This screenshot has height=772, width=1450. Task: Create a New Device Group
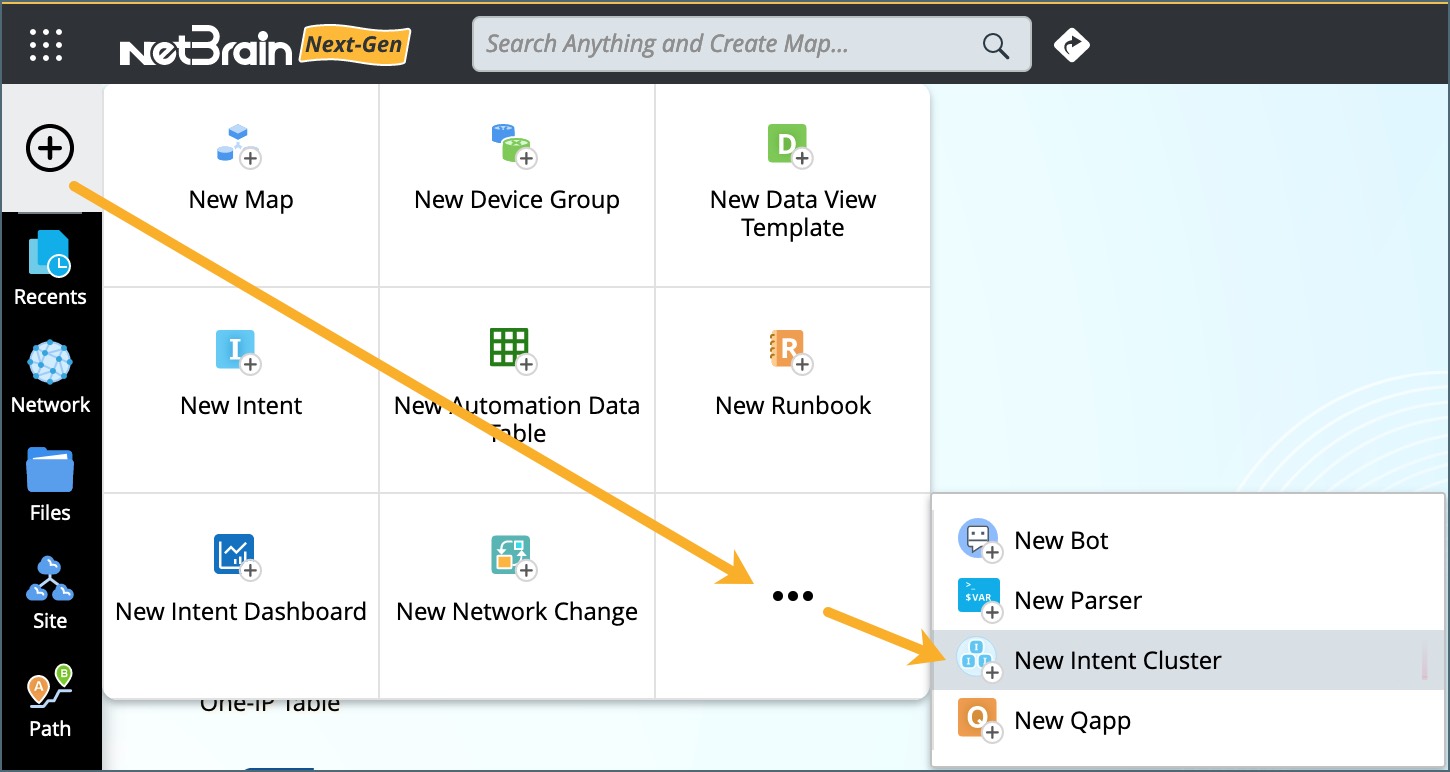[x=517, y=169]
